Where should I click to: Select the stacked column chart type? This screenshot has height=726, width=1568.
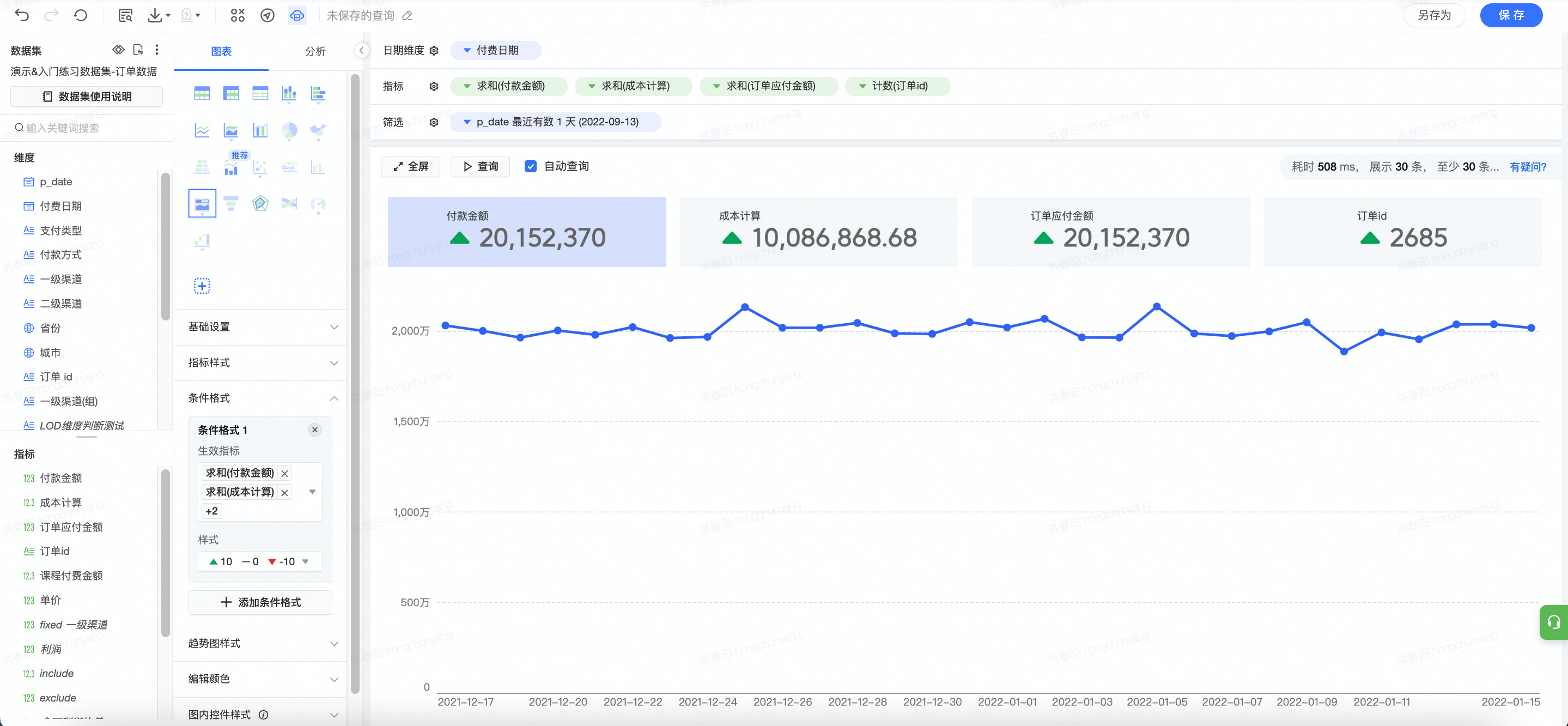pyautogui.click(x=289, y=93)
